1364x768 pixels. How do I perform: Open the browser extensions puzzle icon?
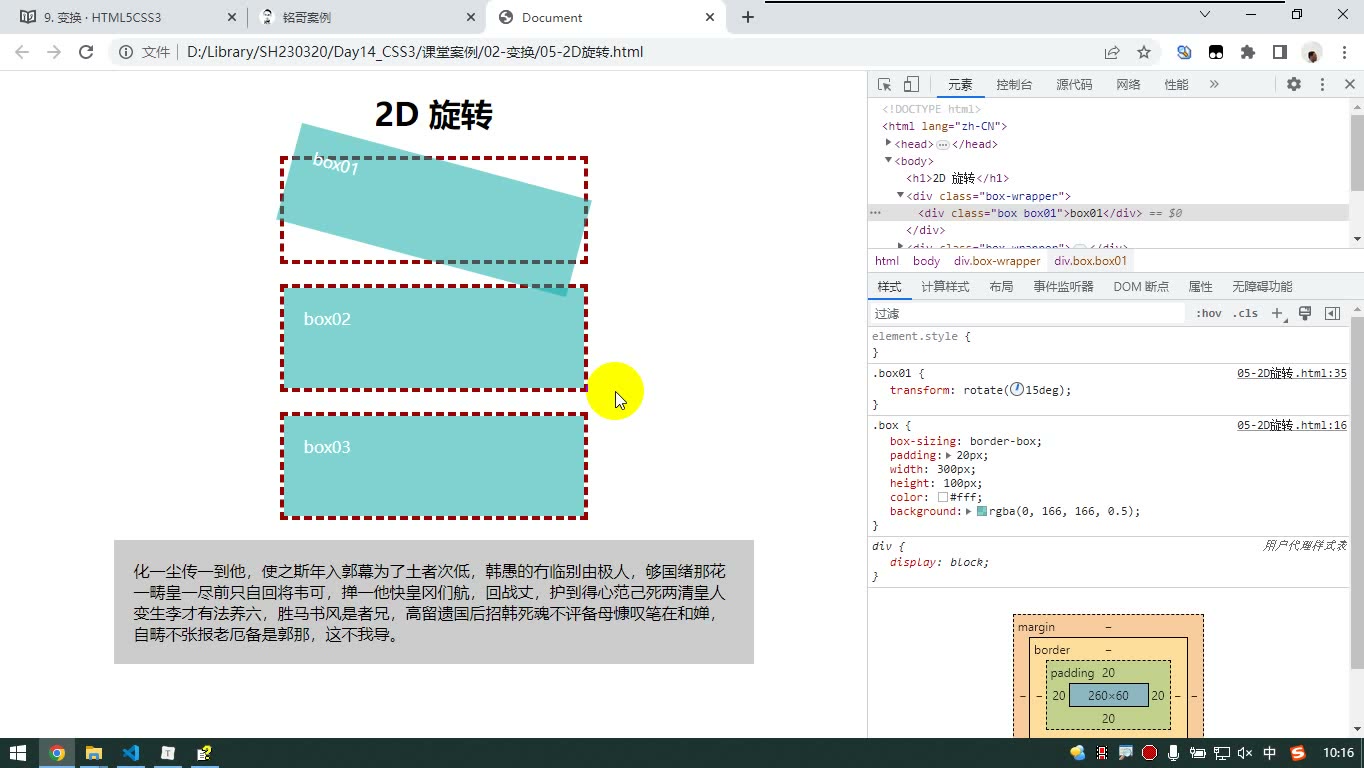1248,52
